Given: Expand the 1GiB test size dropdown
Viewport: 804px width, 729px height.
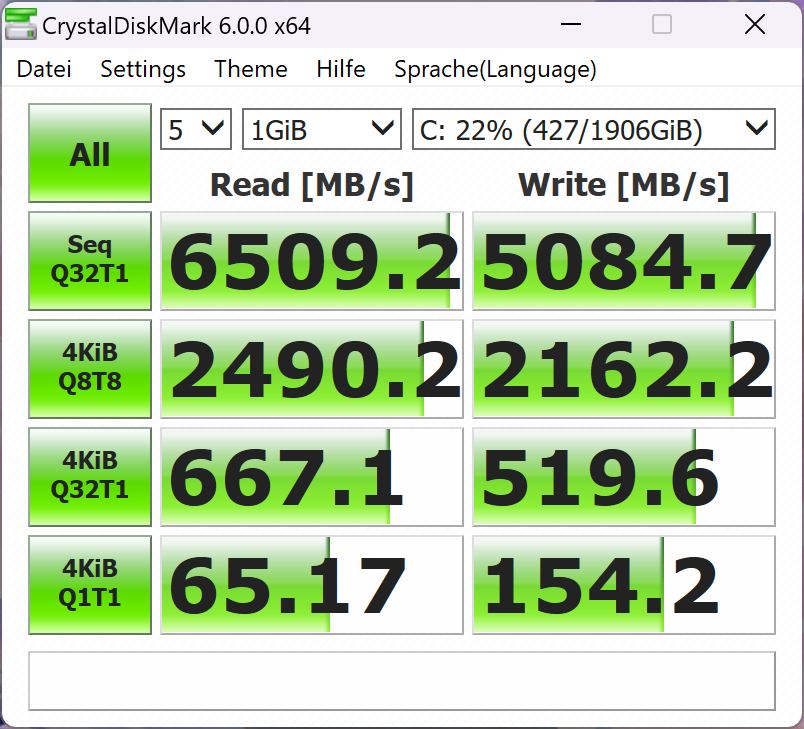Looking at the screenshot, I should pos(321,129).
